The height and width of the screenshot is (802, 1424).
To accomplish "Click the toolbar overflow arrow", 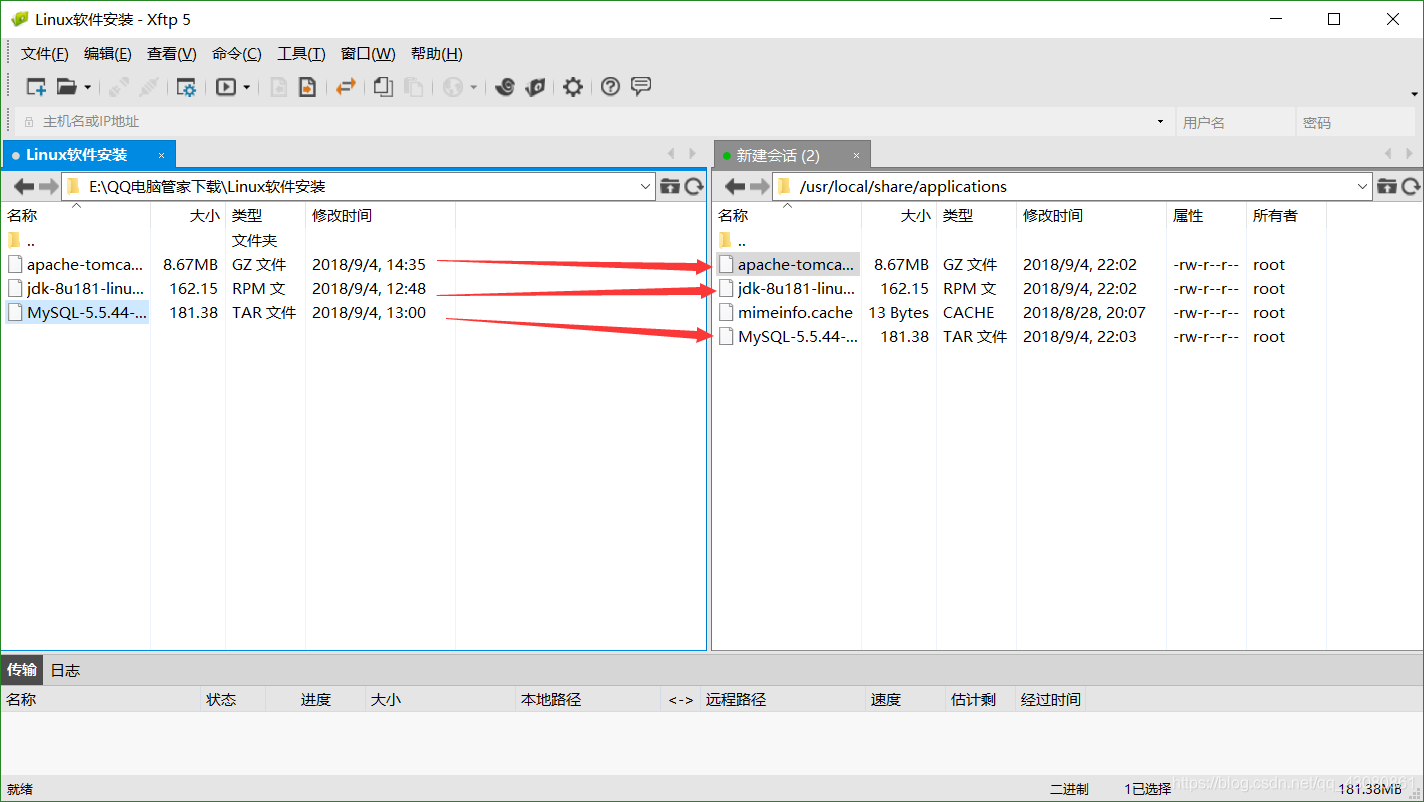I will (1415, 95).
